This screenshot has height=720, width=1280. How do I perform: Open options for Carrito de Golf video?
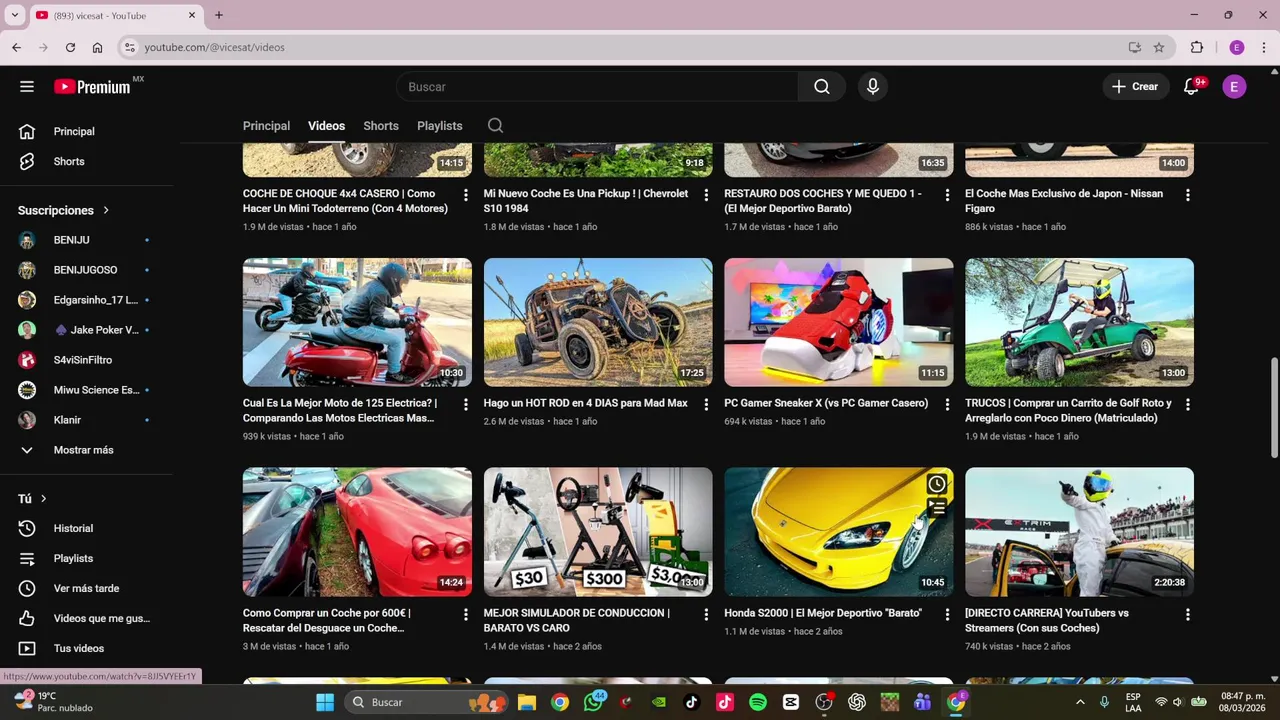1188,405
